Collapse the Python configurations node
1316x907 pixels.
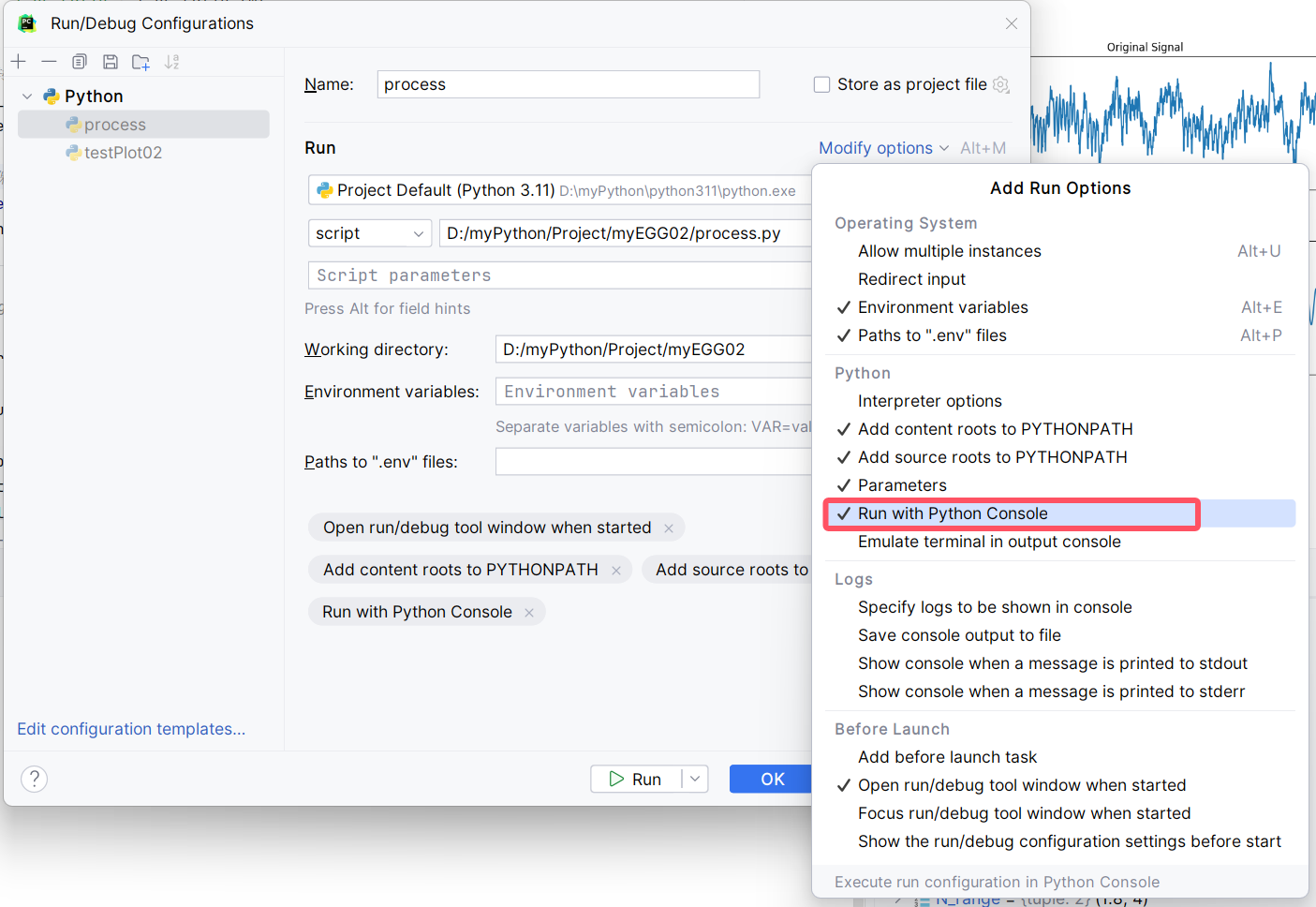27,97
